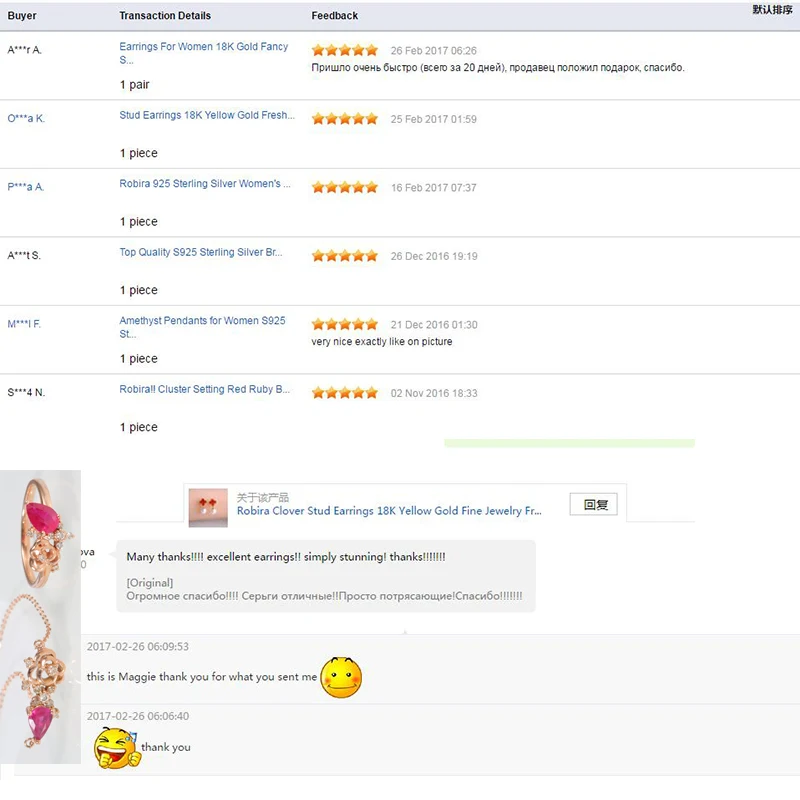
Task: Click the ruby ring product image
Action: point(41,531)
